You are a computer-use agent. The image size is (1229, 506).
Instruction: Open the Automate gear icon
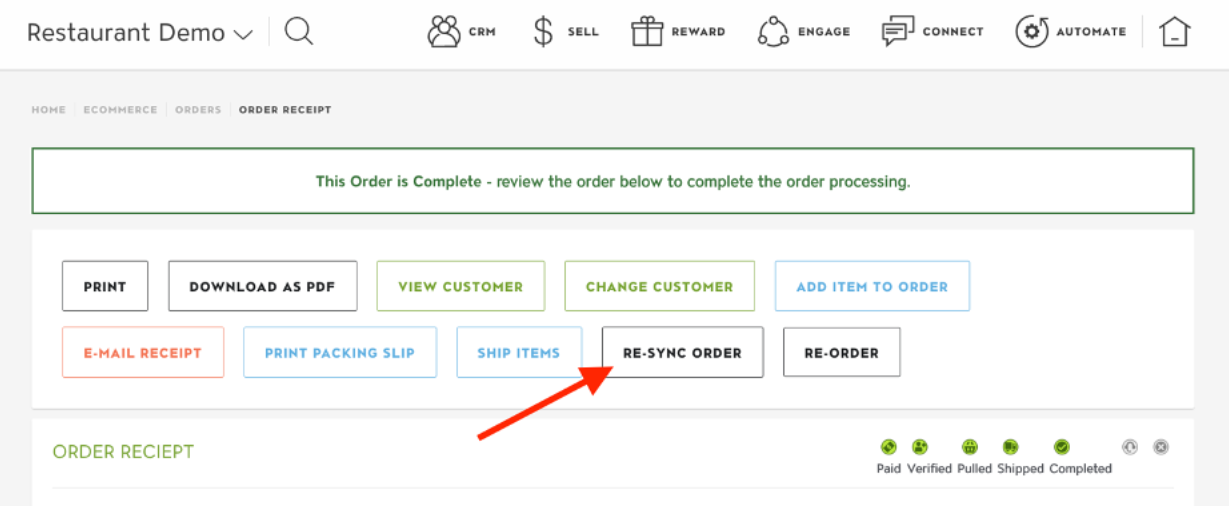click(x=1032, y=31)
